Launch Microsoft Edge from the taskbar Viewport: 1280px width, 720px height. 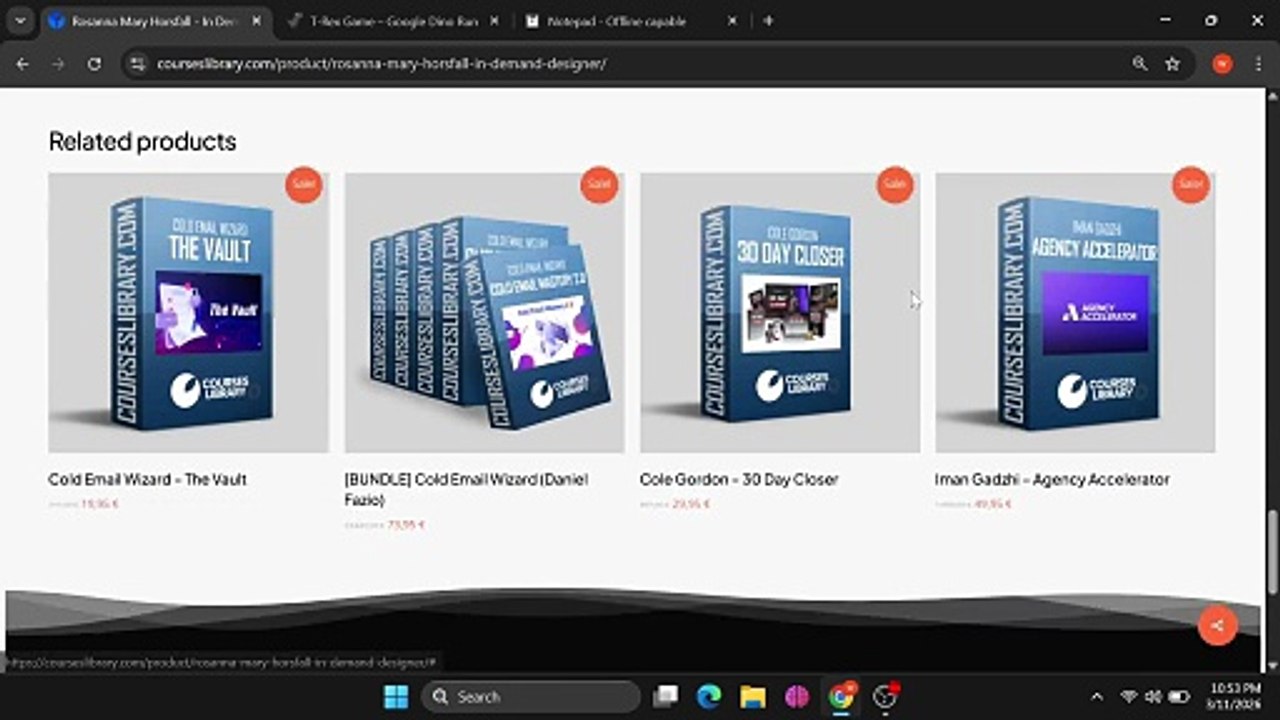[x=709, y=696]
